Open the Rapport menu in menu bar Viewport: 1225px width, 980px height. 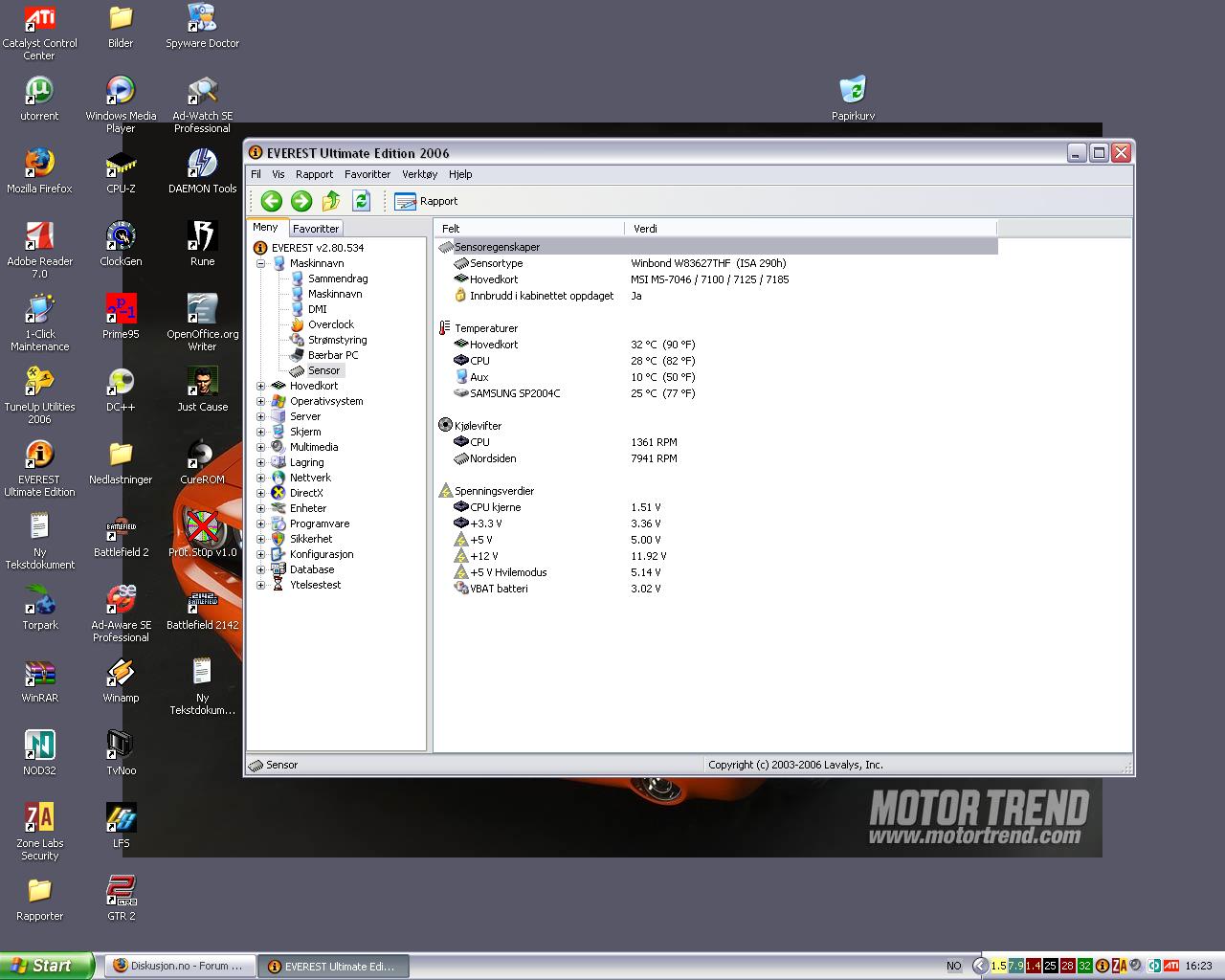(314, 174)
